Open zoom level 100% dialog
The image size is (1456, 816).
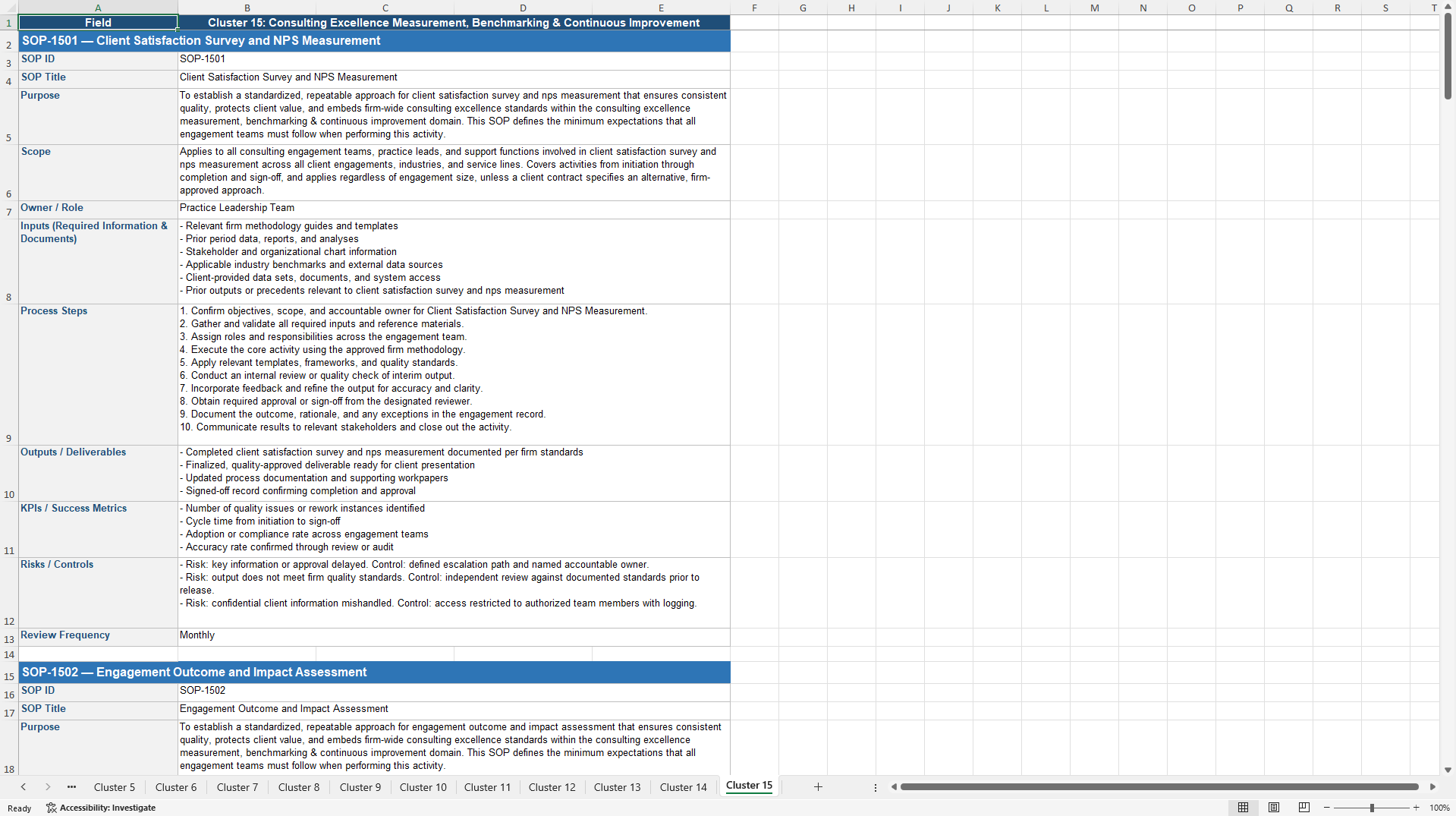[1439, 808]
